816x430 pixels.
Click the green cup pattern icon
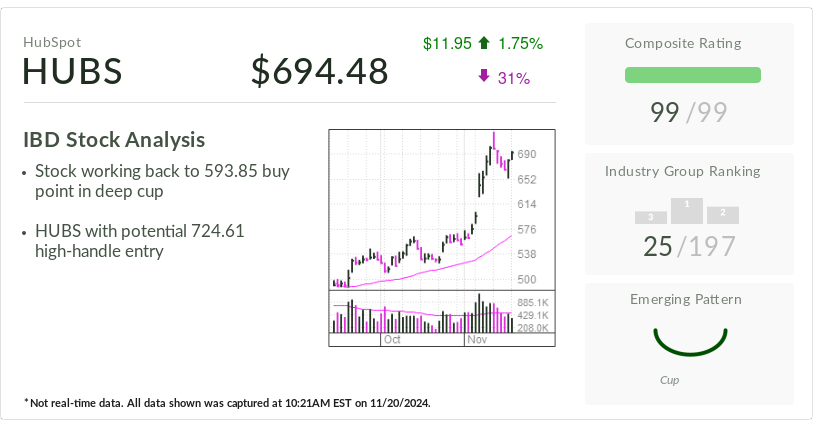click(x=688, y=341)
